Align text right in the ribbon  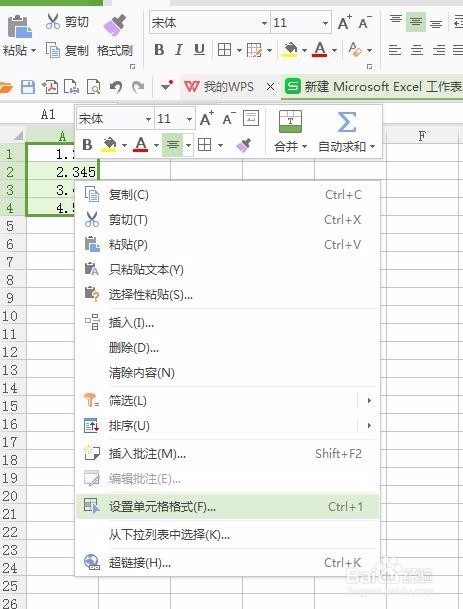click(x=439, y=50)
